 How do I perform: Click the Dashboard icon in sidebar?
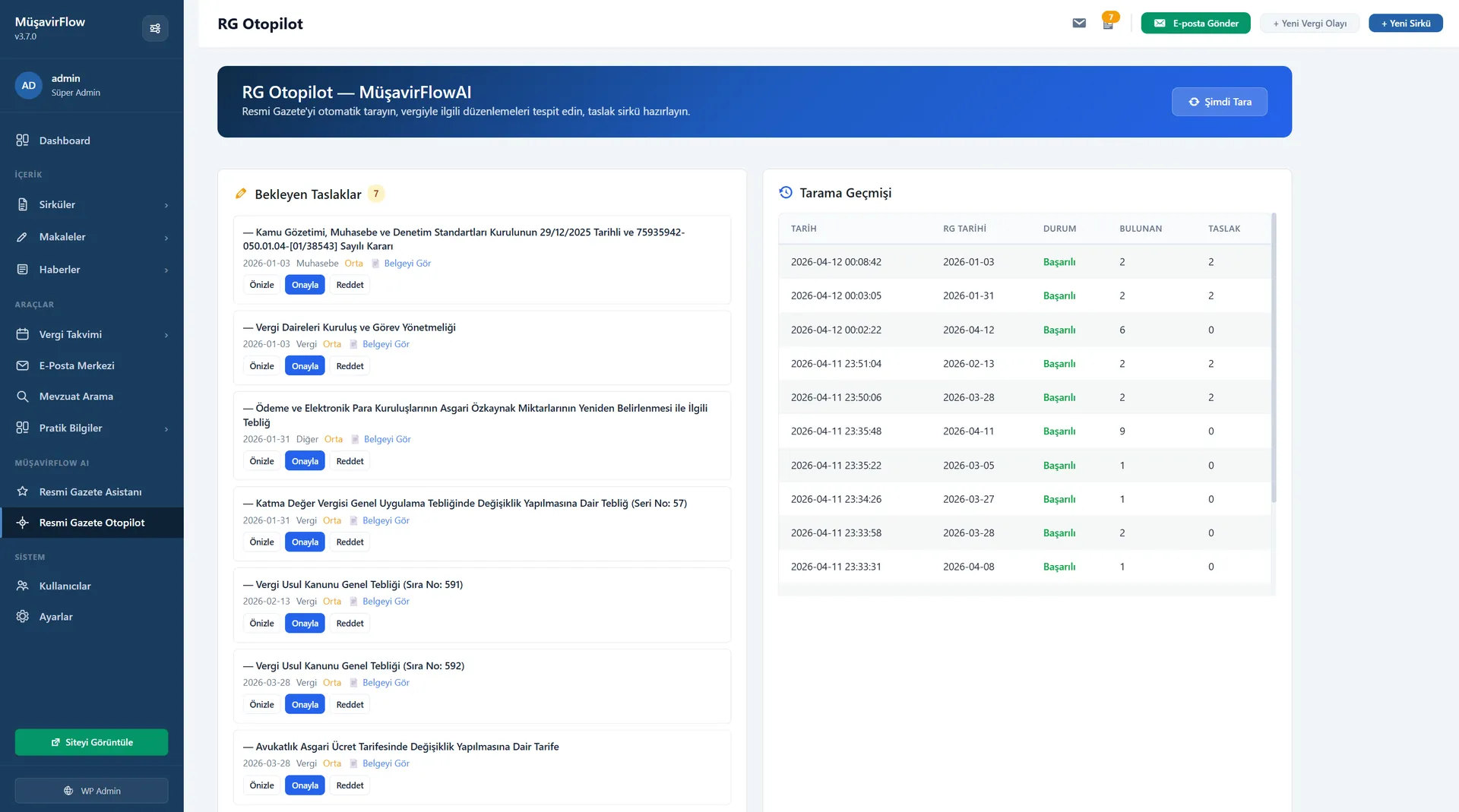tap(23, 141)
